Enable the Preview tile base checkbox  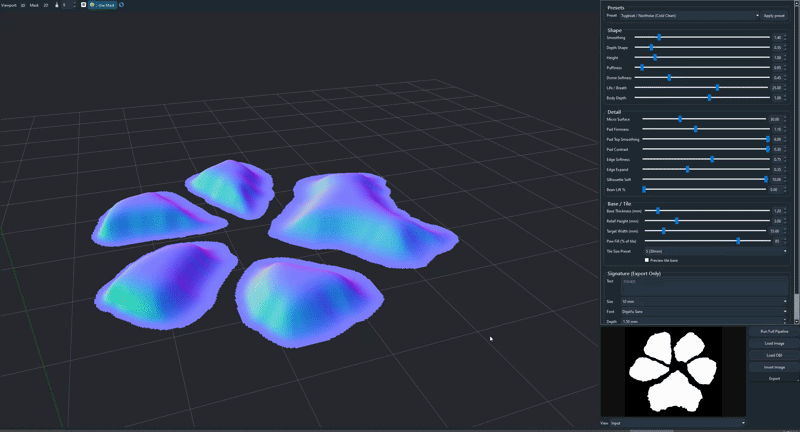(647, 260)
